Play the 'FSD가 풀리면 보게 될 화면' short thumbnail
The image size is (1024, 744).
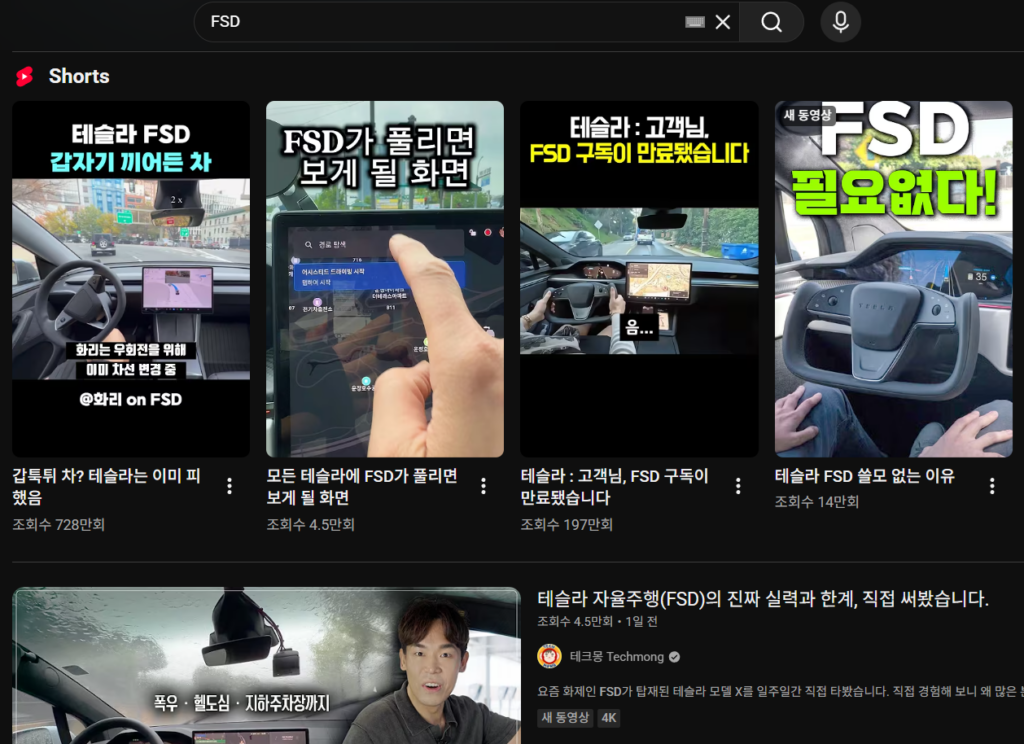(x=385, y=279)
